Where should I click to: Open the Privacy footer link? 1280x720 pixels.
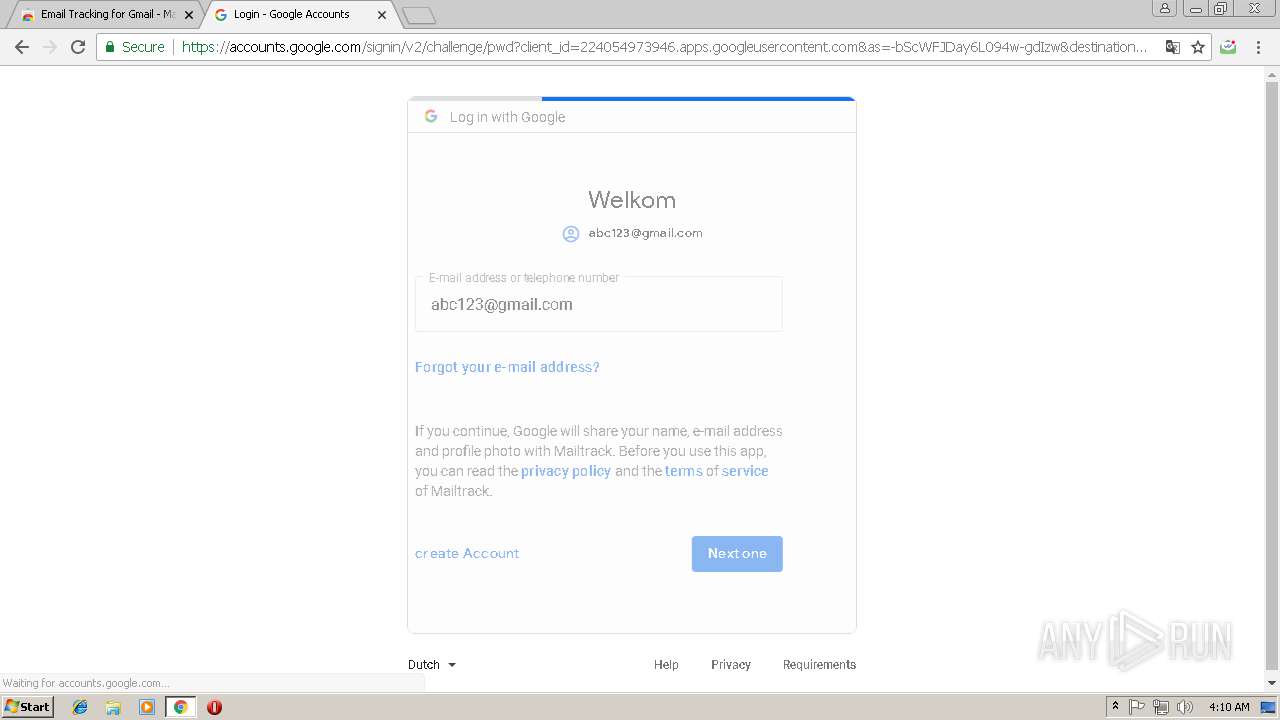coord(731,664)
